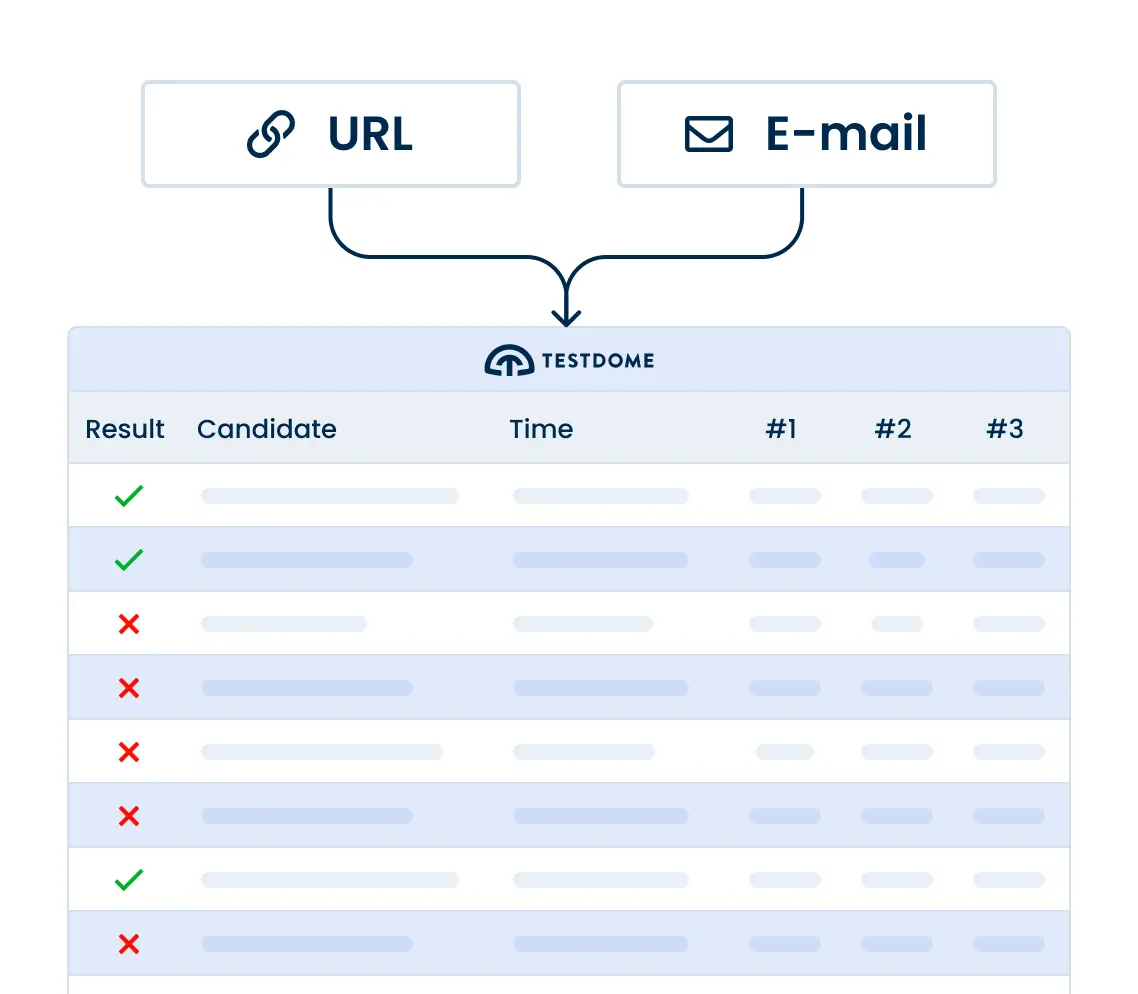Image resolution: width=1138 pixels, height=994 pixels.
Task: Click the TestDome dome logo icon
Action: click(x=508, y=361)
